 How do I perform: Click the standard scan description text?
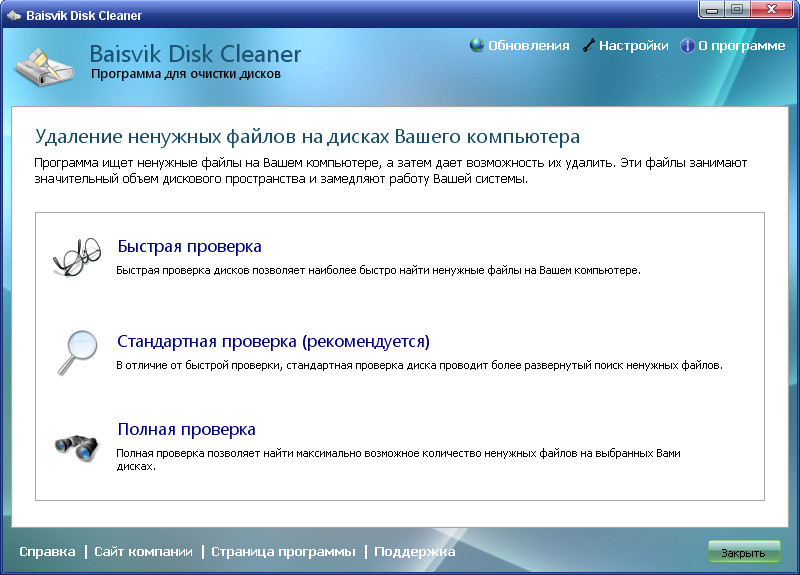coord(419,365)
